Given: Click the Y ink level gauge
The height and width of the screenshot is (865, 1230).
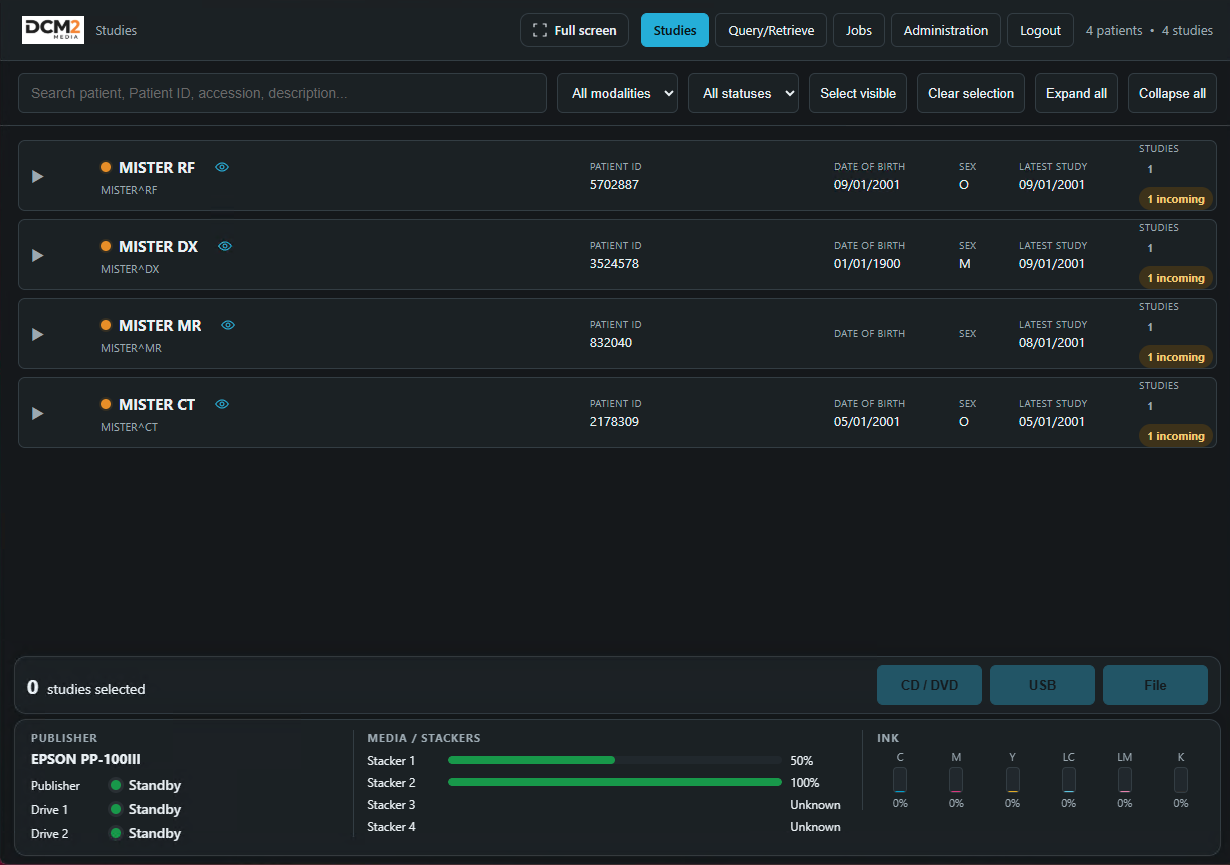Looking at the screenshot, I should click(1013, 780).
